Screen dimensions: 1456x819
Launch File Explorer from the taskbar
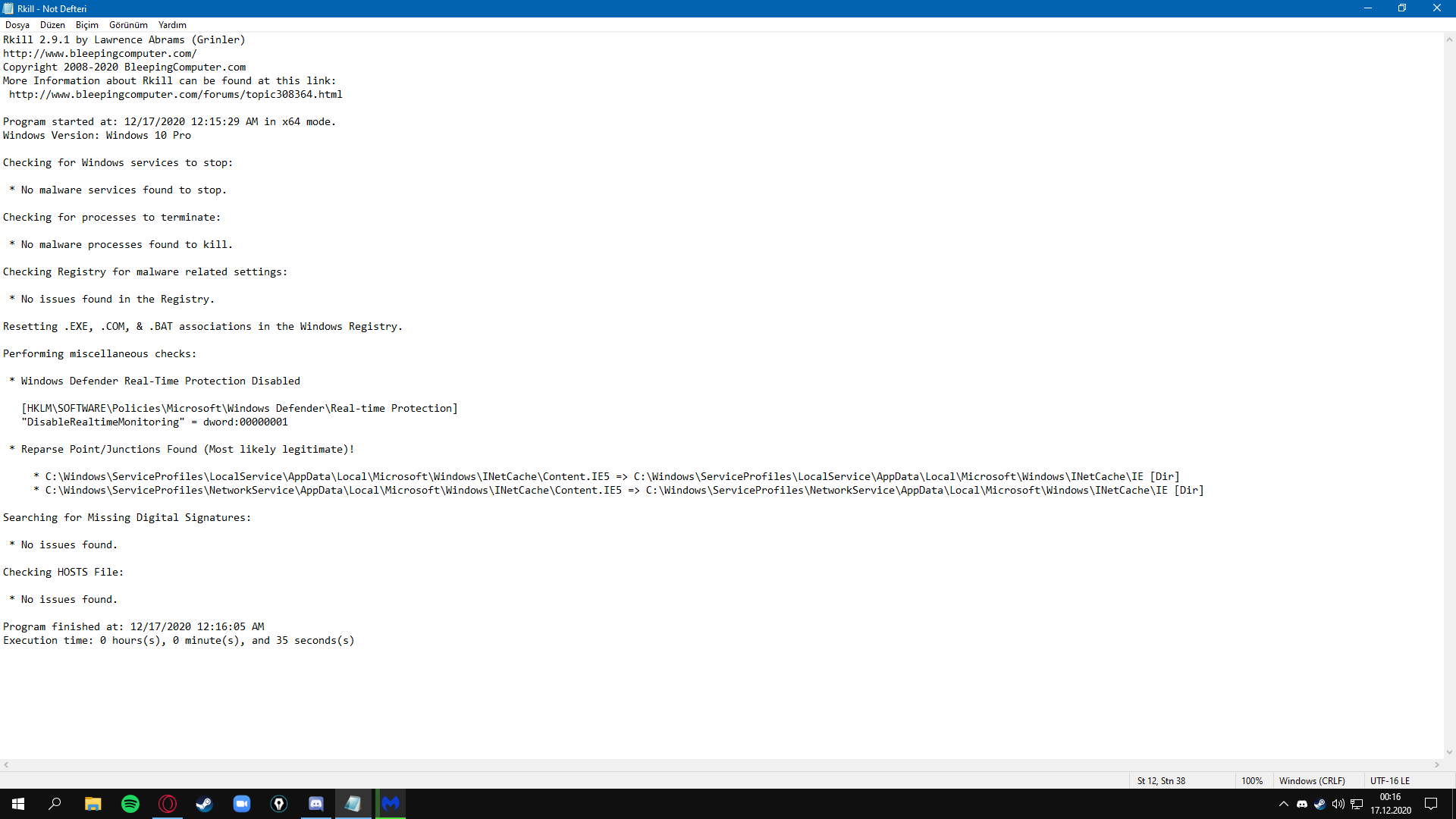(x=93, y=804)
